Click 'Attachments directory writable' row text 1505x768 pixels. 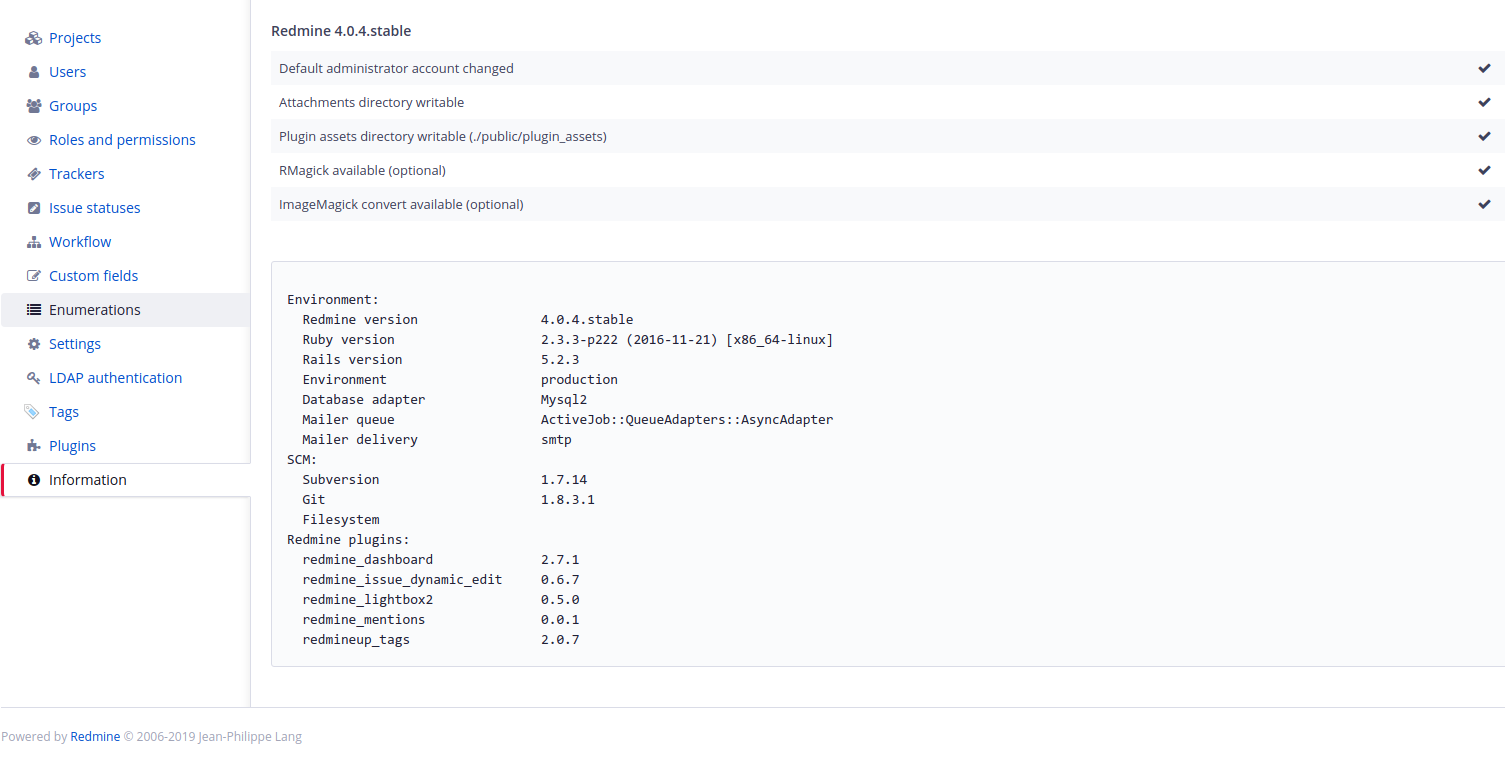click(x=371, y=102)
